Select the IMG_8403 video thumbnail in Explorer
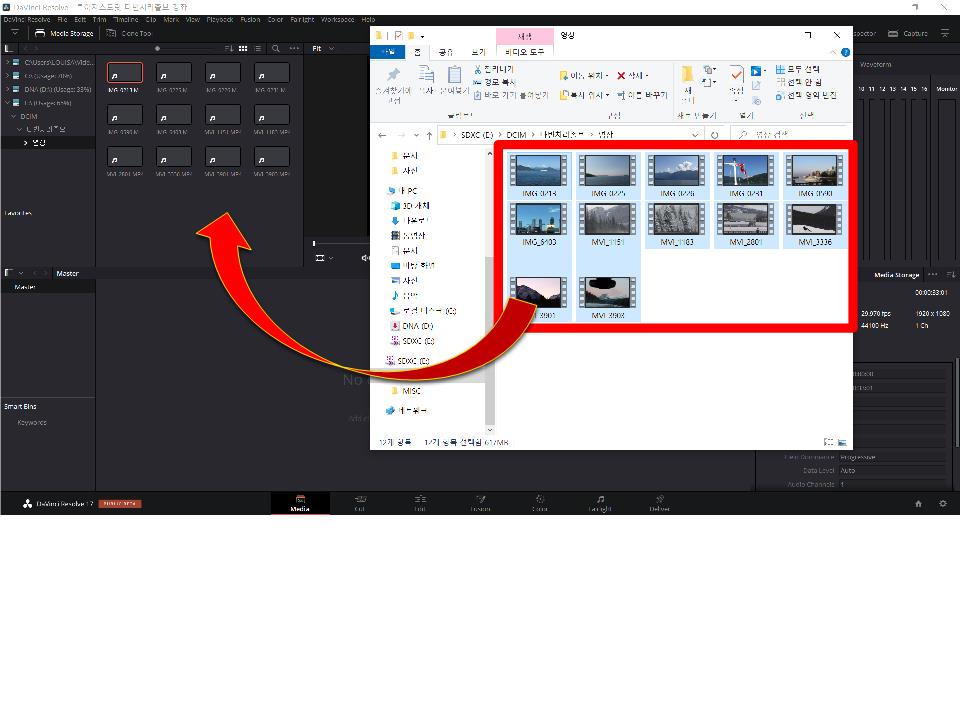This screenshot has height=720, width=960. click(539, 225)
